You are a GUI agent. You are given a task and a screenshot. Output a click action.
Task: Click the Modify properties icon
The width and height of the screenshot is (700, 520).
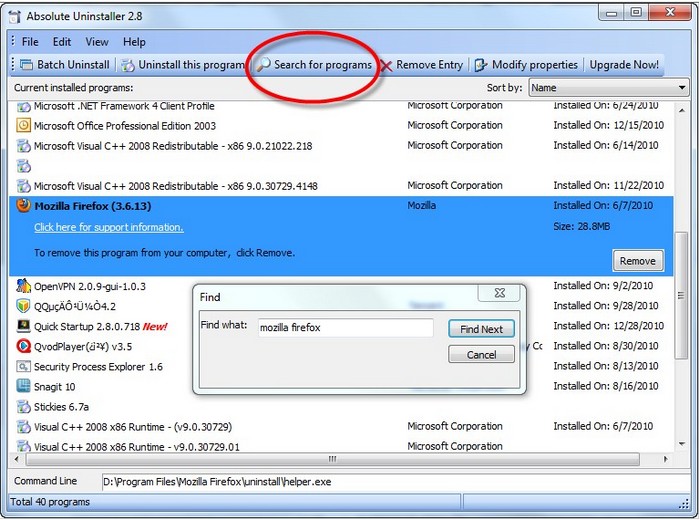(x=482, y=65)
